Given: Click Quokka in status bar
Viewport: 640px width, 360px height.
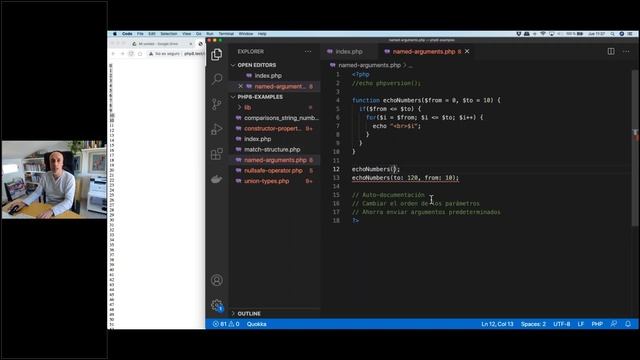Looking at the screenshot, I should tap(256, 324).
